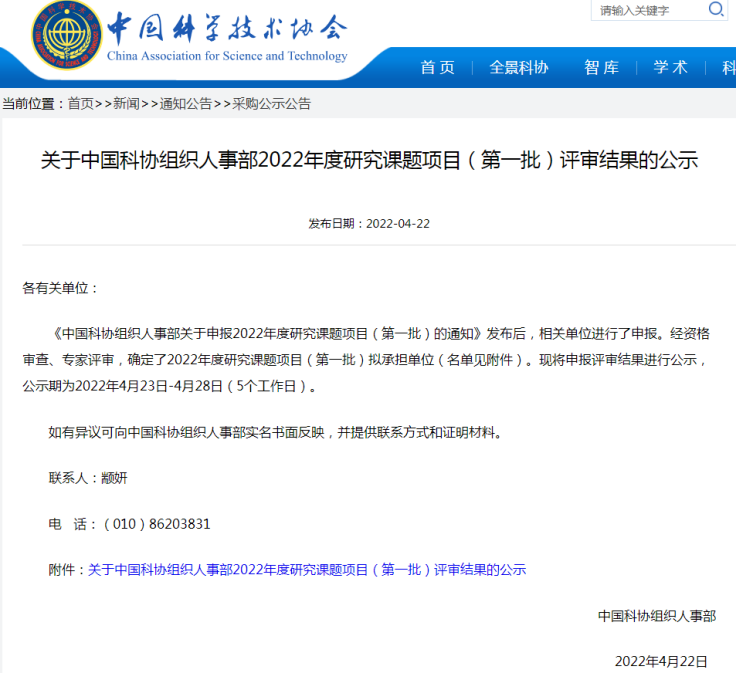Viewport: 736px width, 674px height.
Task: Click the article headline about 评审结果的公示
Action: click(x=368, y=160)
